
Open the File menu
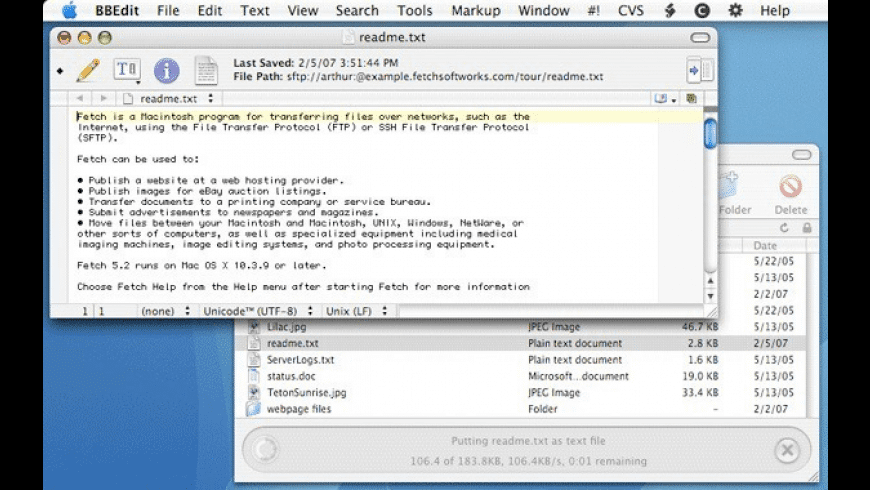pyautogui.click(x=168, y=11)
